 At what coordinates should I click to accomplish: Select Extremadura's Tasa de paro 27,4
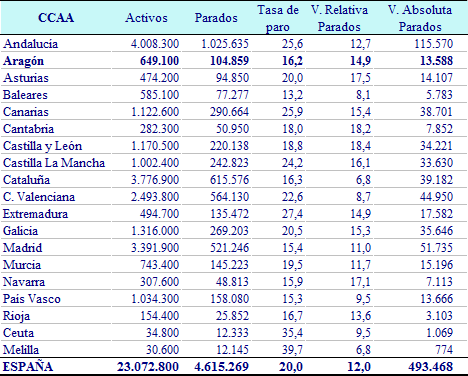click(292, 214)
